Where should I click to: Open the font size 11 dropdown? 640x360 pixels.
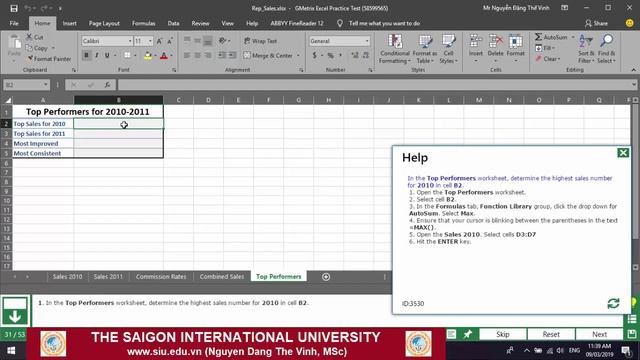150,41
